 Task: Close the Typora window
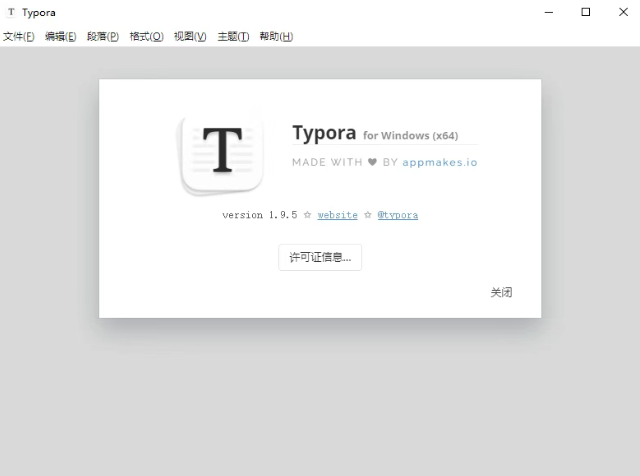pos(623,12)
